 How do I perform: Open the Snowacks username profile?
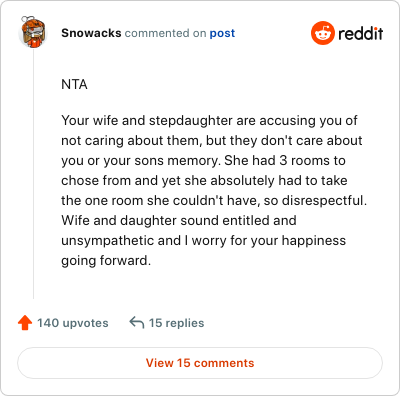click(91, 33)
